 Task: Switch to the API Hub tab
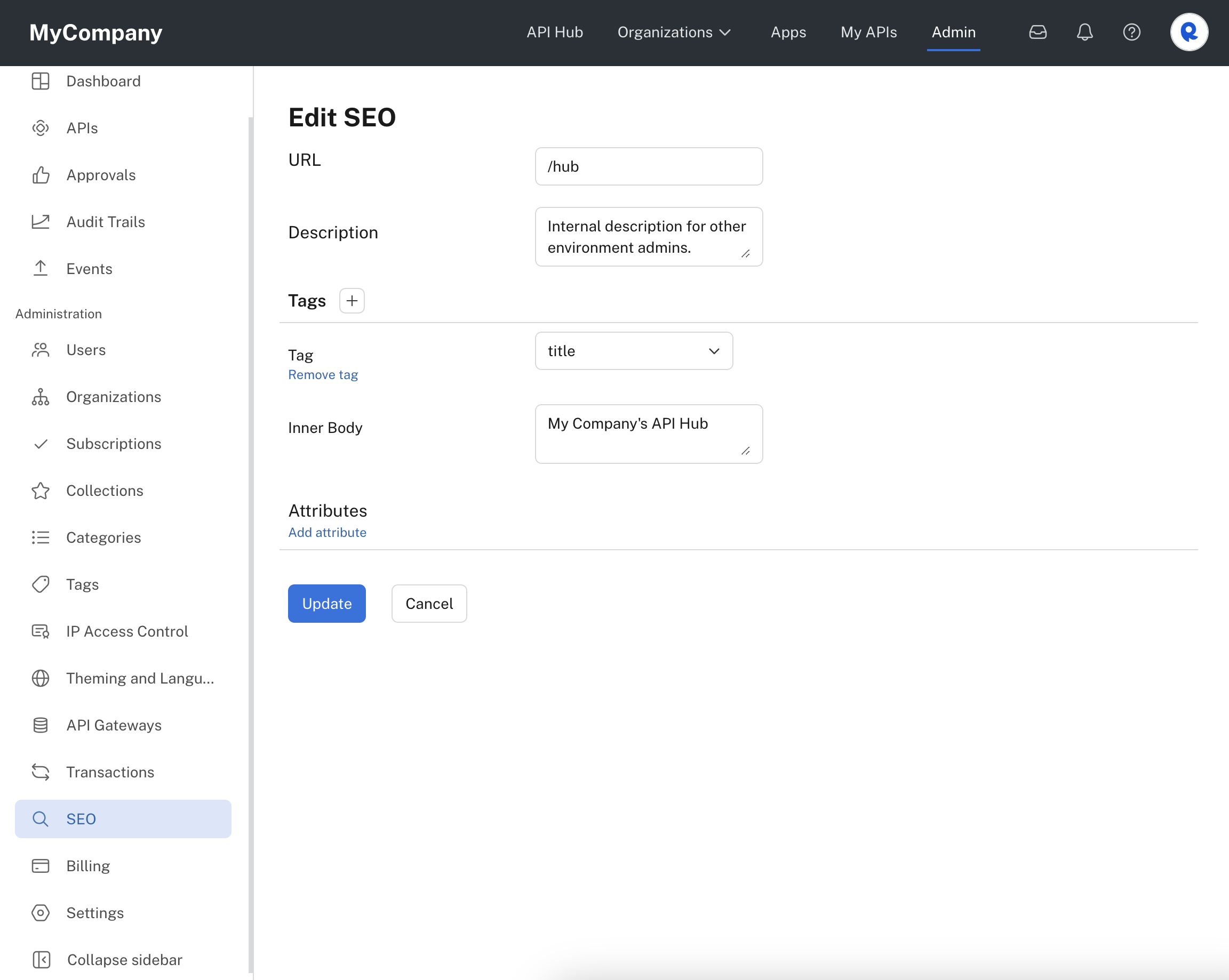click(x=554, y=32)
